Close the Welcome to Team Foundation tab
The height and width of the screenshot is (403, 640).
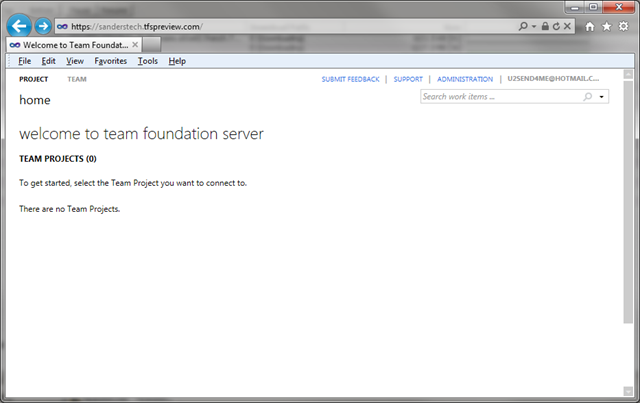click(x=136, y=45)
